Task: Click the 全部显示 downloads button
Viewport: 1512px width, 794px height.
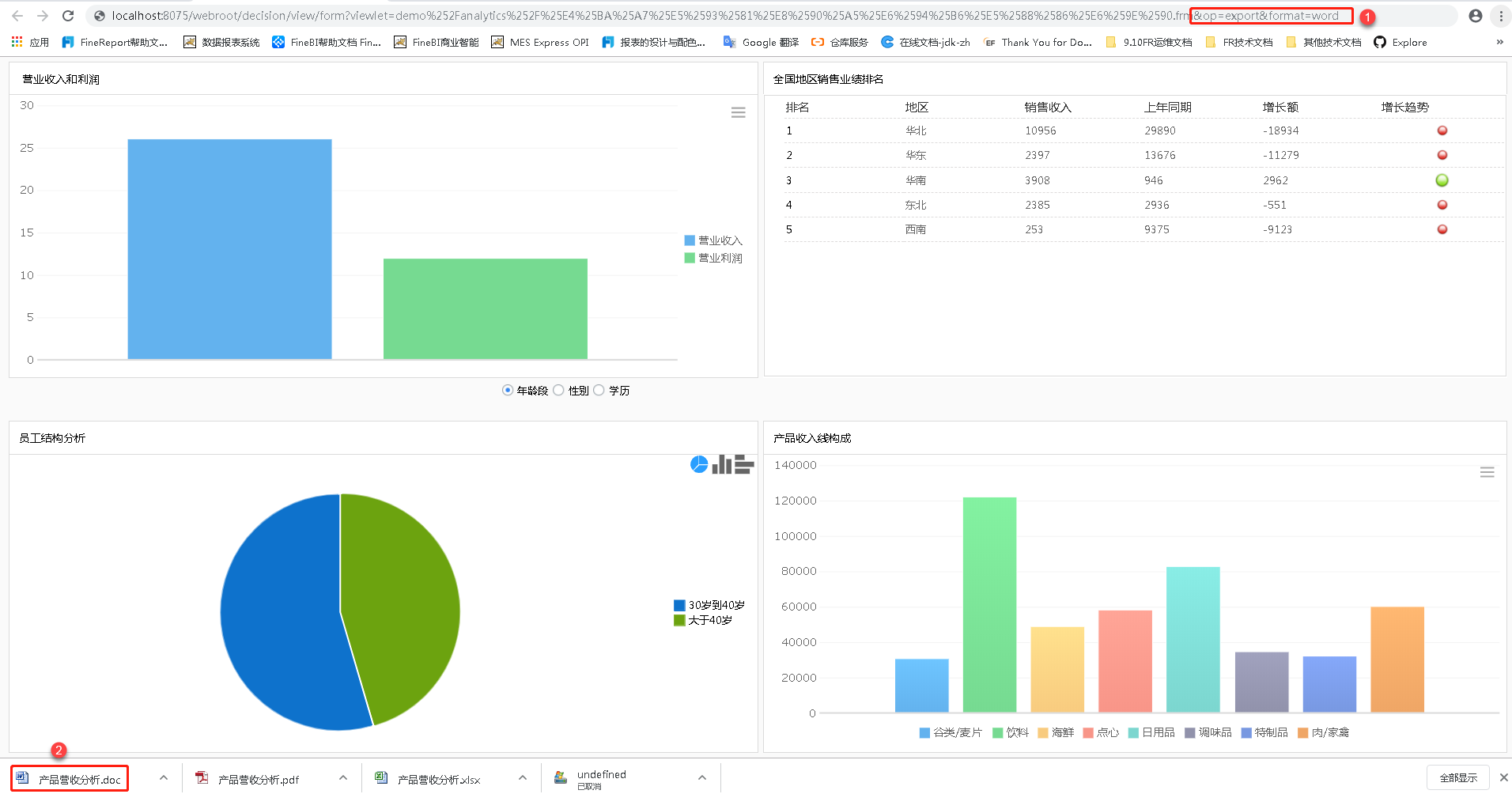Action: click(x=1458, y=778)
